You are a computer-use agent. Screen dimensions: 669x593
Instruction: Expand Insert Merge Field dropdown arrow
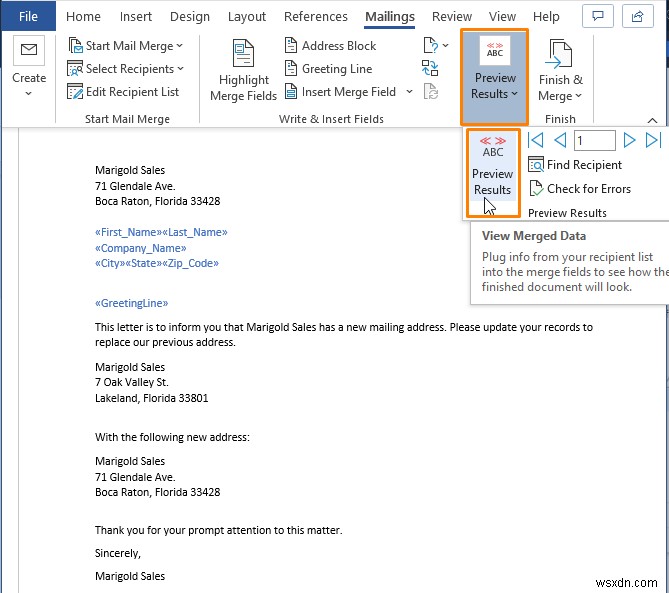[409, 92]
